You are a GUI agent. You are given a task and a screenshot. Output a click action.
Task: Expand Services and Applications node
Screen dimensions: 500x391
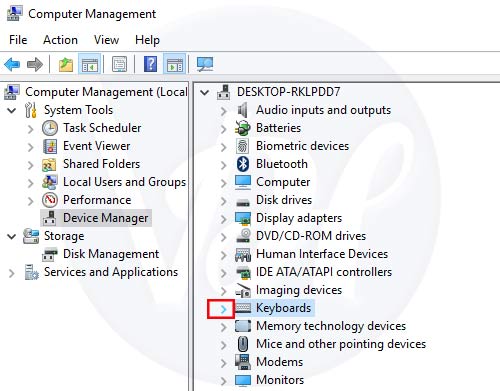pos(12,273)
